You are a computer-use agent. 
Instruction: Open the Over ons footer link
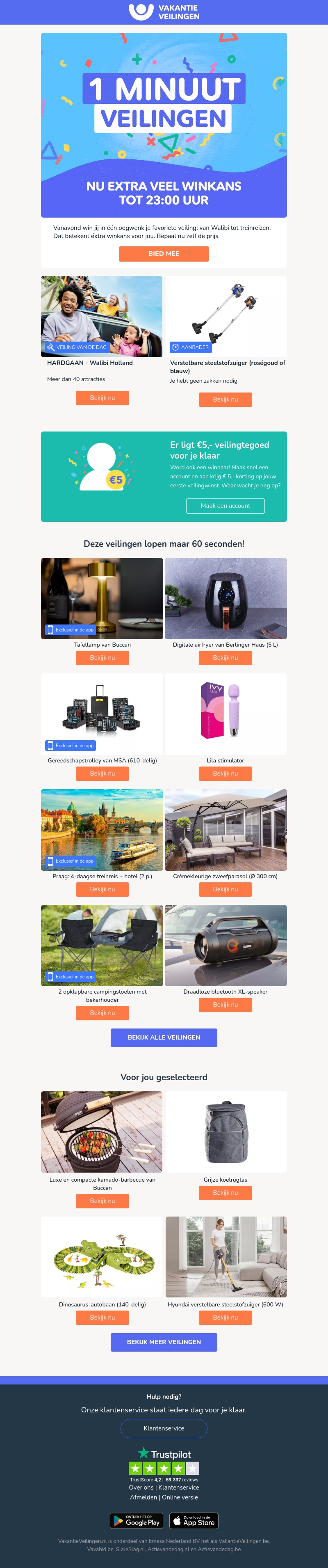(141, 1487)
